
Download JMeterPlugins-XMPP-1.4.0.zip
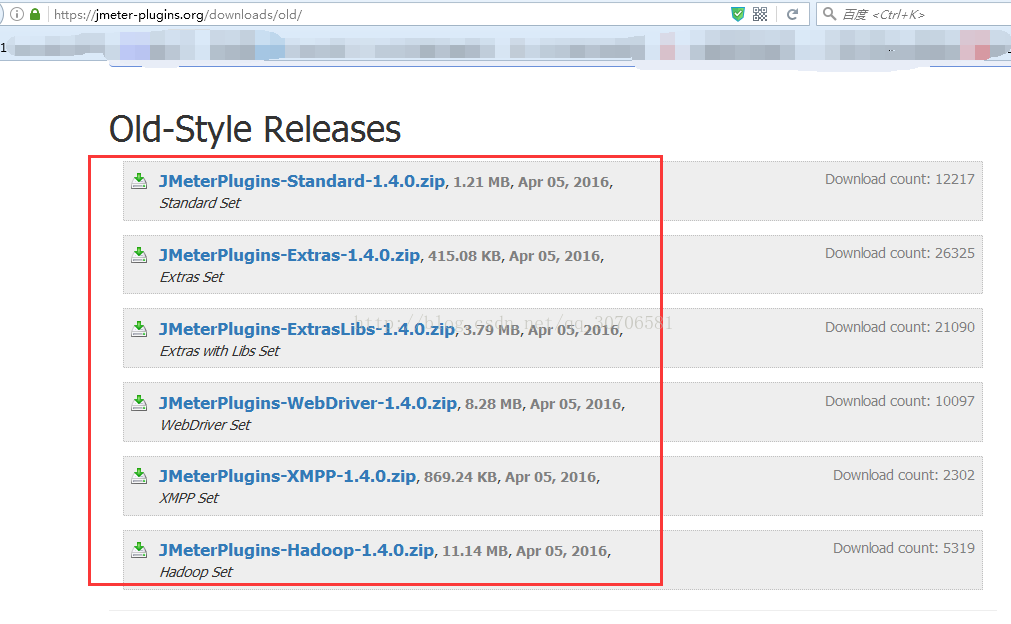click(288, 476)
